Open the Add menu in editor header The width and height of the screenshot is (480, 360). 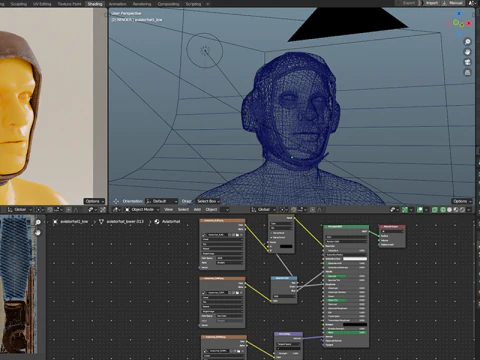coord(197,210)
